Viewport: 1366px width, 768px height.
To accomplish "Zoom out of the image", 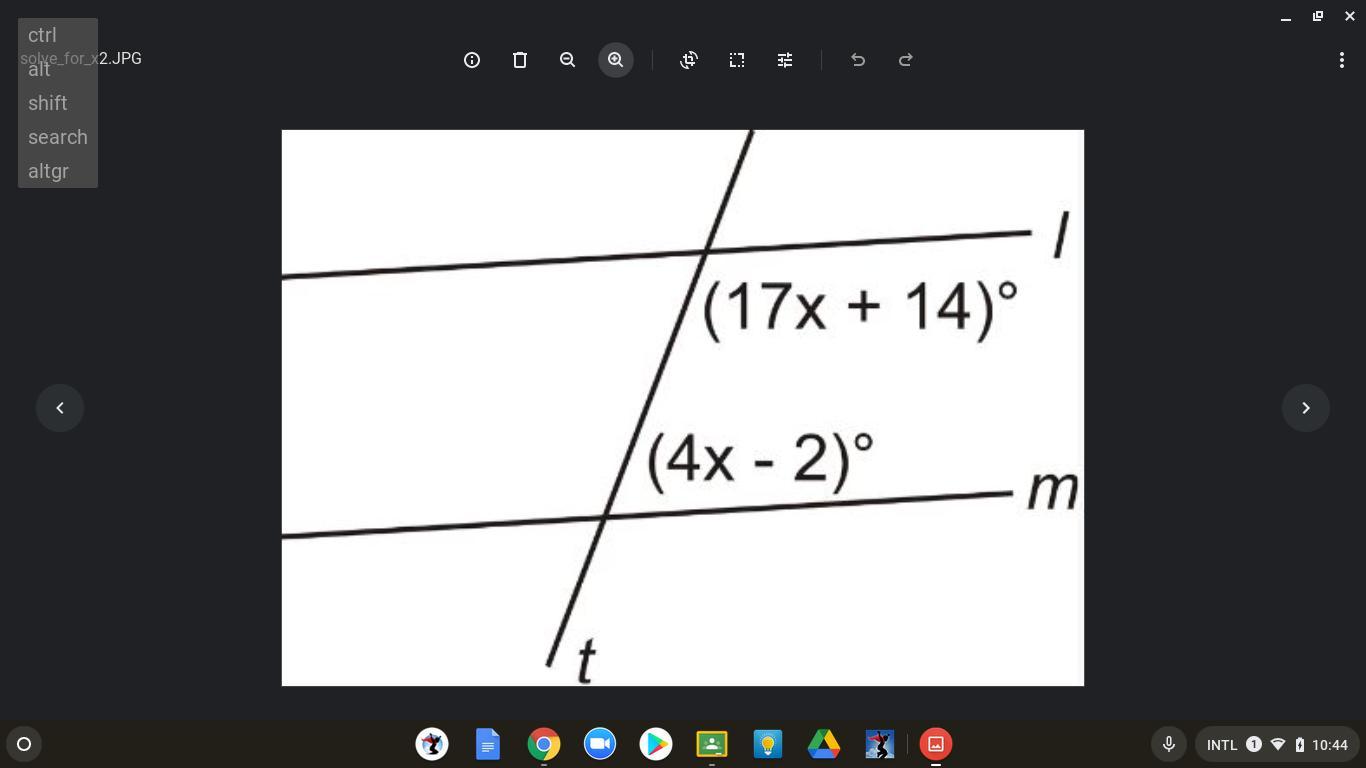I will [x=568, y=60].
